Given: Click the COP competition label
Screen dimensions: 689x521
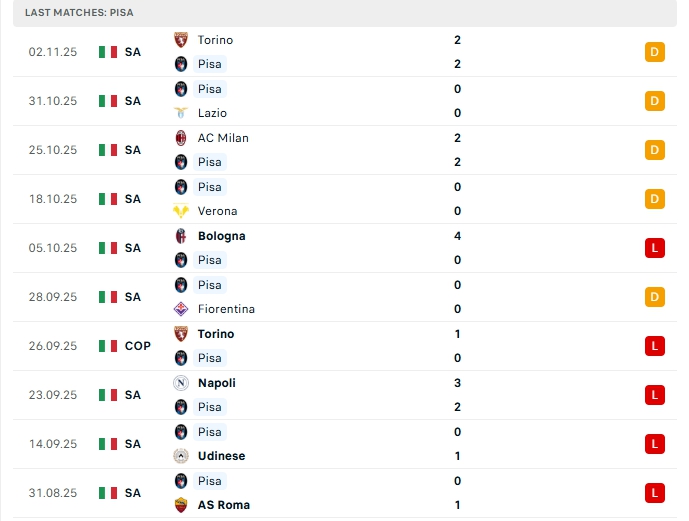Looking at the screenshot, I should pyautogui.click(x=138, y=346).
